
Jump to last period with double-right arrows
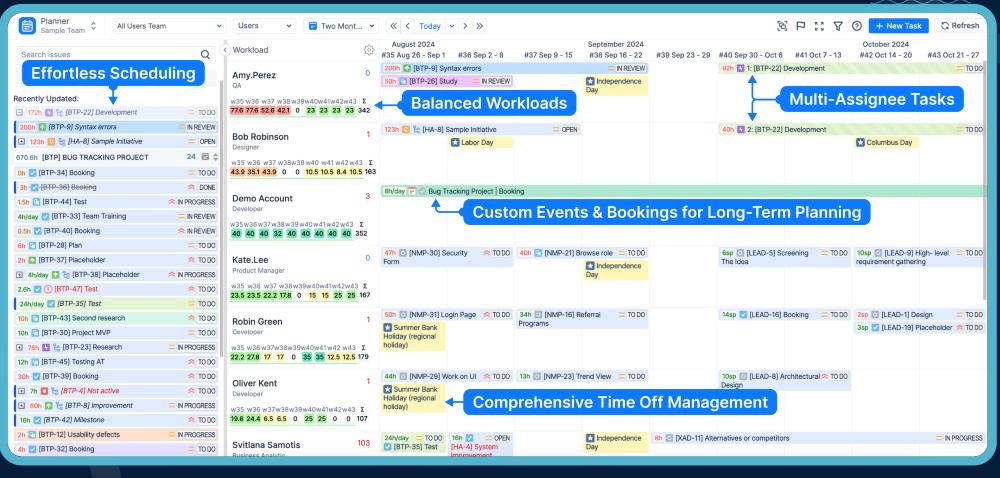(480, 26)
